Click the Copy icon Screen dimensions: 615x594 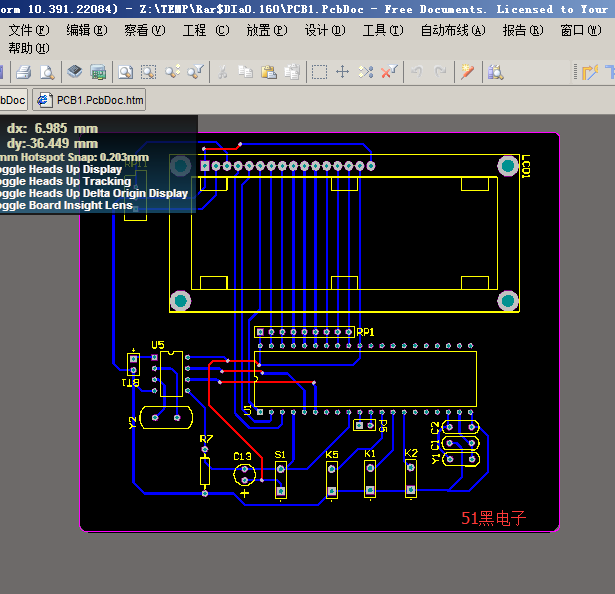246,72
